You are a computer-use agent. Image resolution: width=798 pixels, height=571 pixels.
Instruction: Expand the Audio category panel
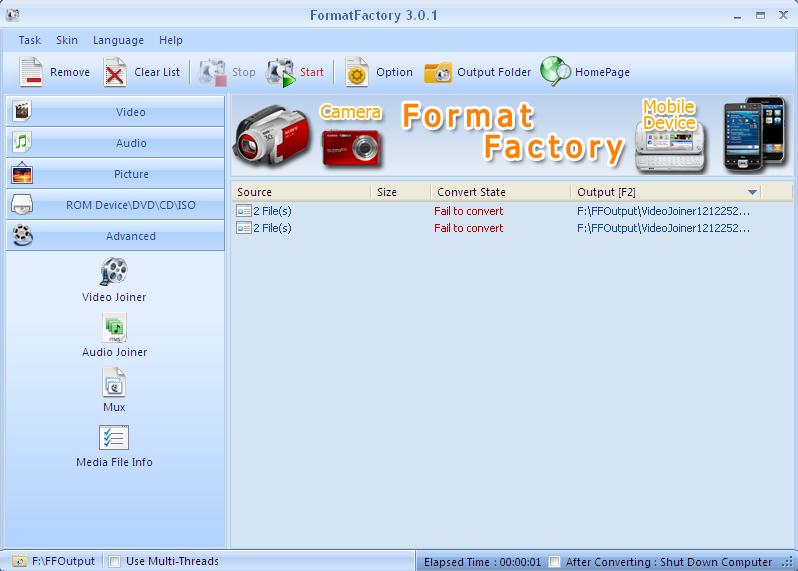pos(115,142)
